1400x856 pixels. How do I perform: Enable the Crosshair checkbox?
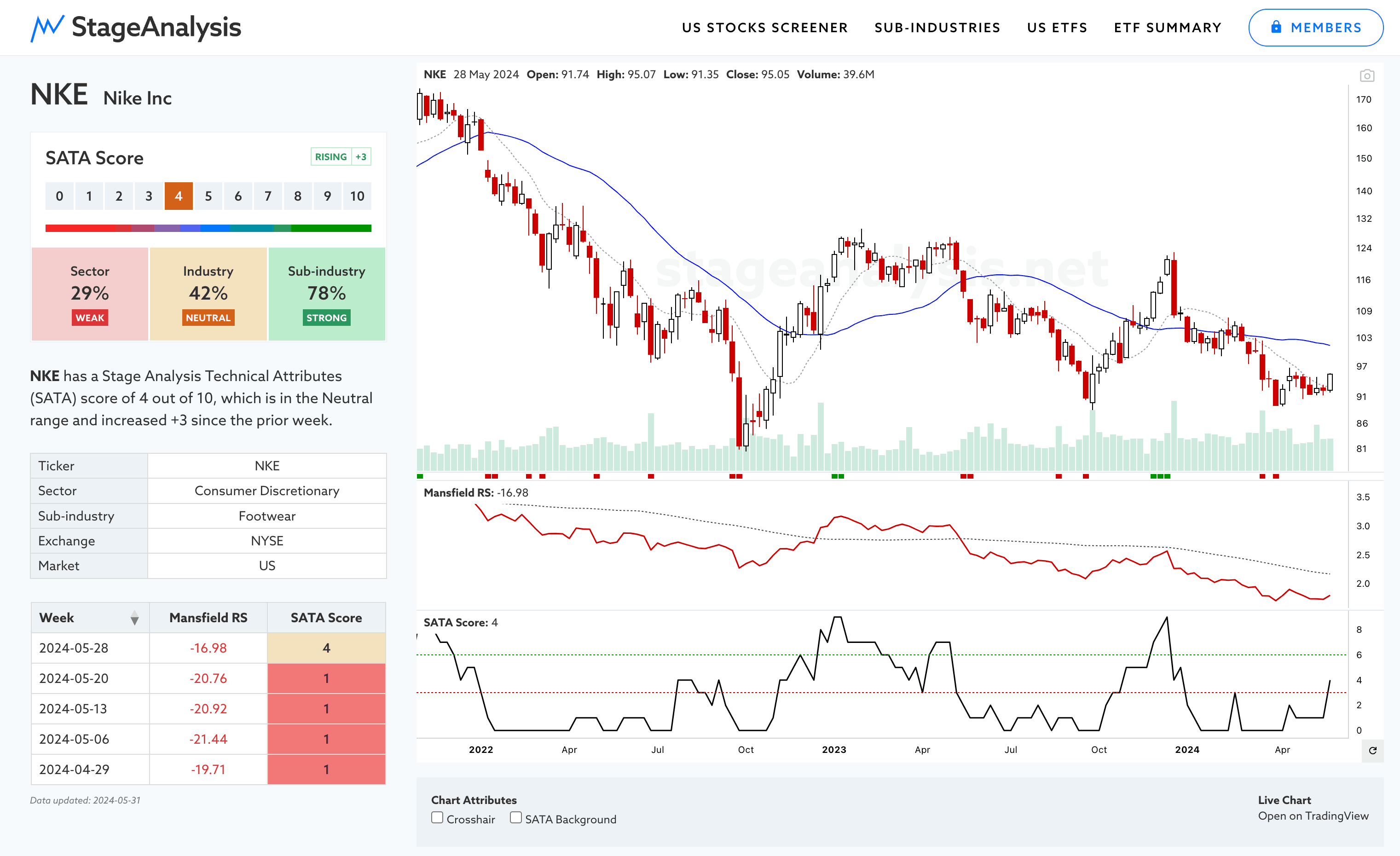[437, 817]
